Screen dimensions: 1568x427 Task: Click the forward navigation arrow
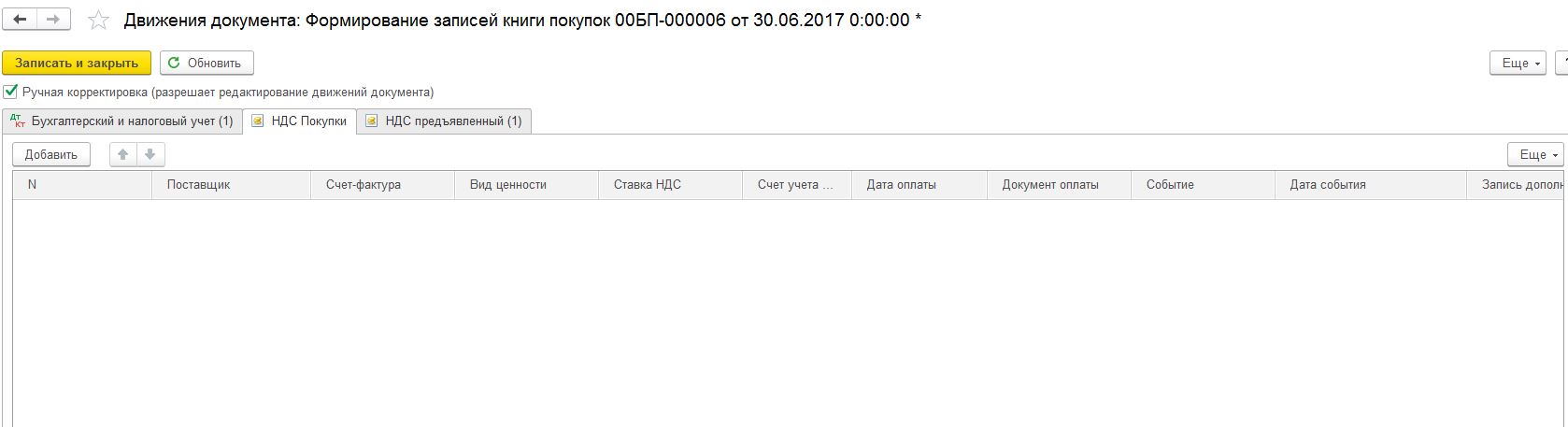point(53,20)
